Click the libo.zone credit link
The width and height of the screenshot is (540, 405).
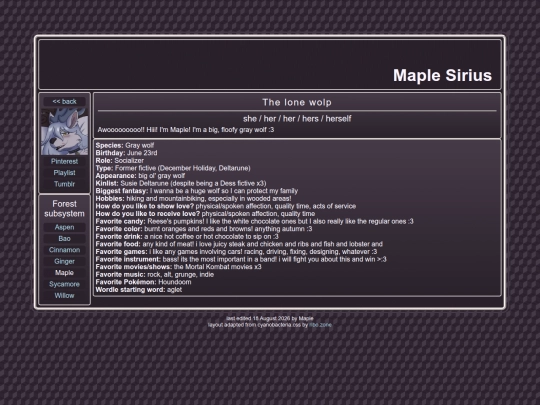[320, 325]
